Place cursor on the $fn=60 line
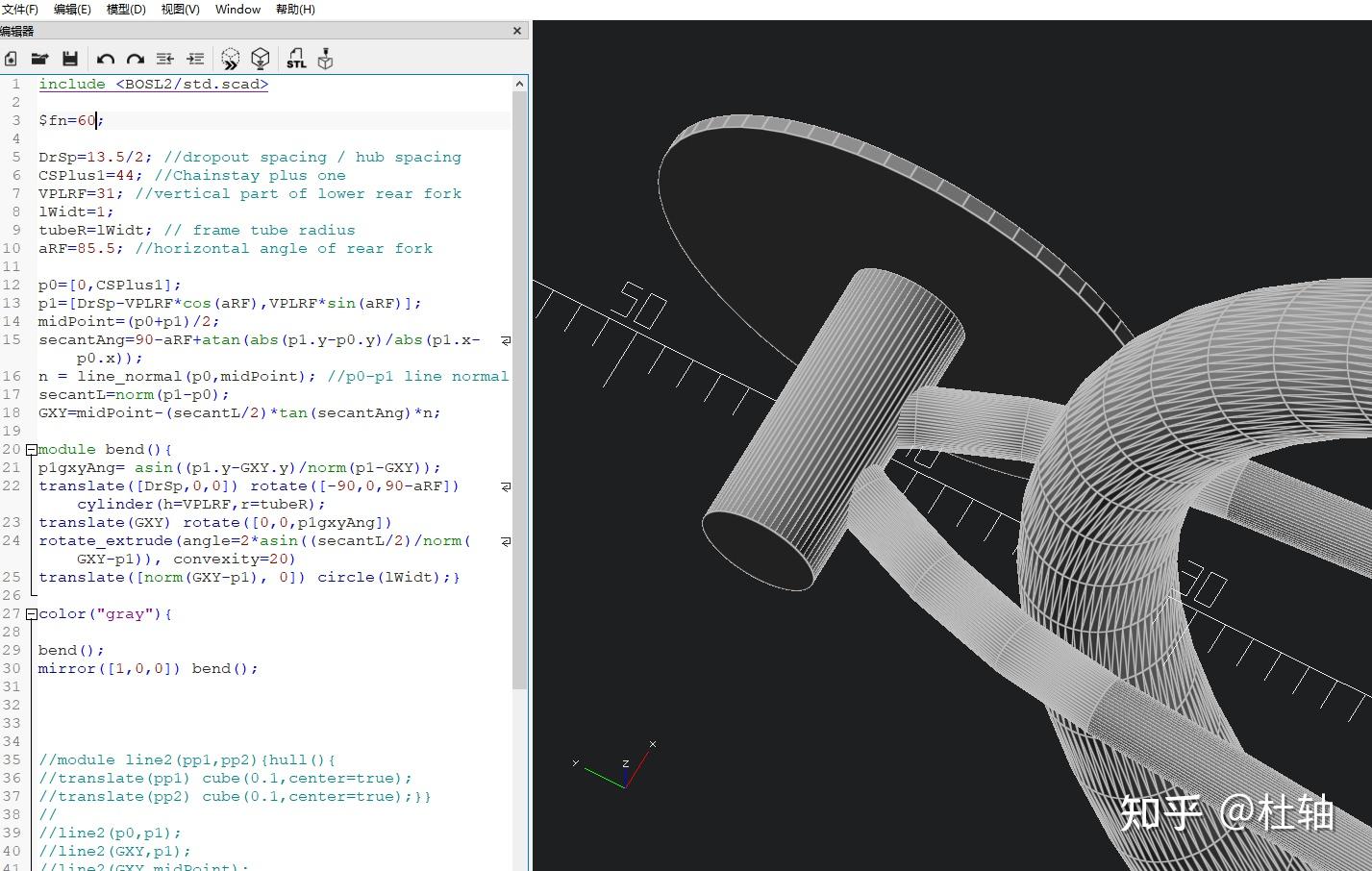This screenshot has height=871, width=1372. pyautogui.click(x=71, y=120)
